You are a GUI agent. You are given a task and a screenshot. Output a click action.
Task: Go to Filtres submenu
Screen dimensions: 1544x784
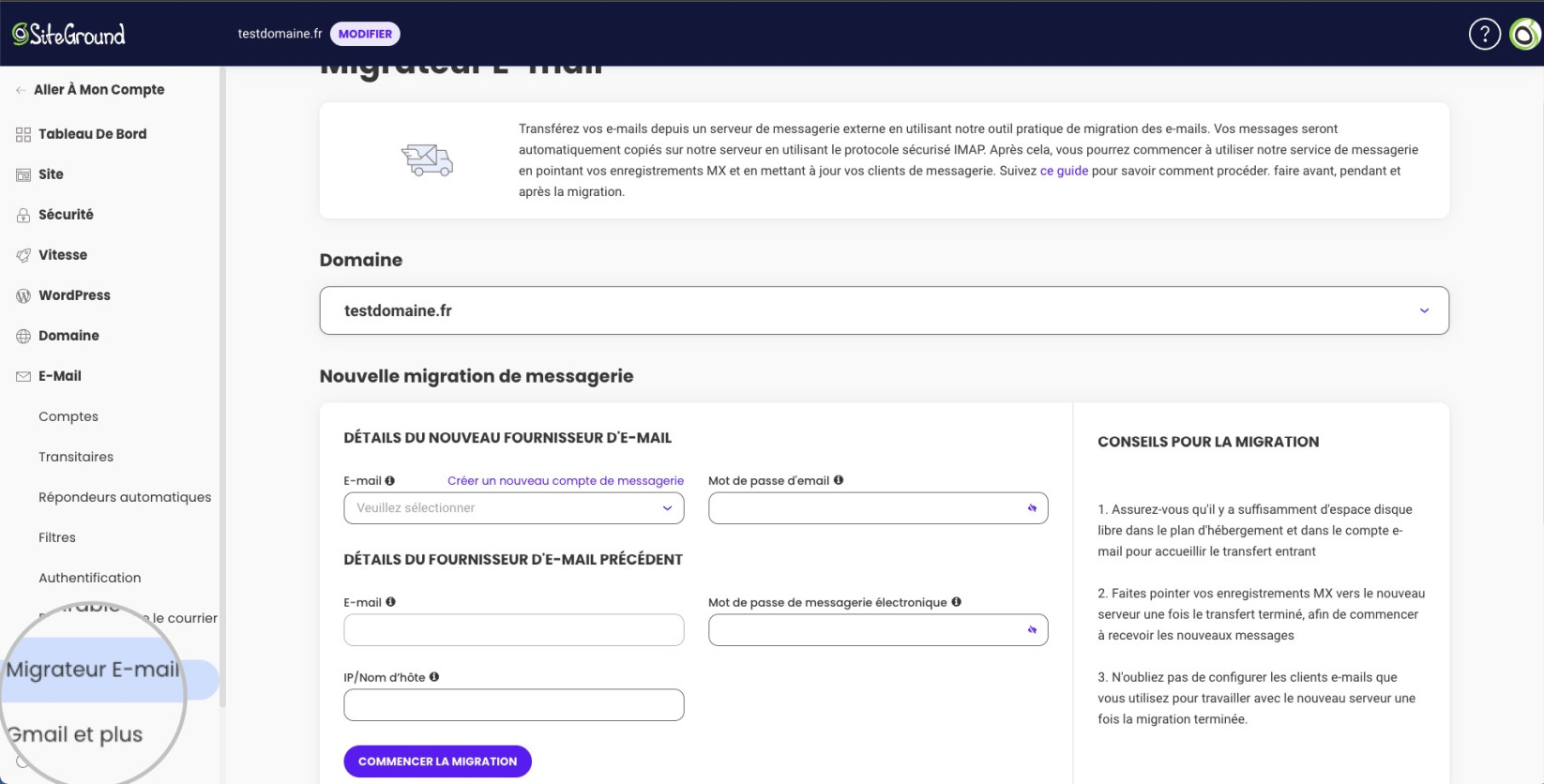click(57, 537)
